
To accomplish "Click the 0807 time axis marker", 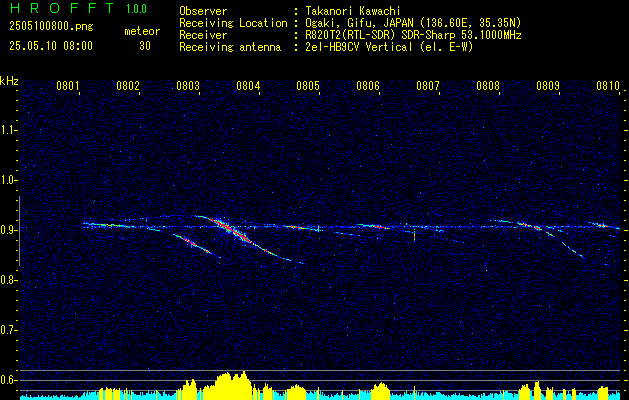I will pos(428,86).
